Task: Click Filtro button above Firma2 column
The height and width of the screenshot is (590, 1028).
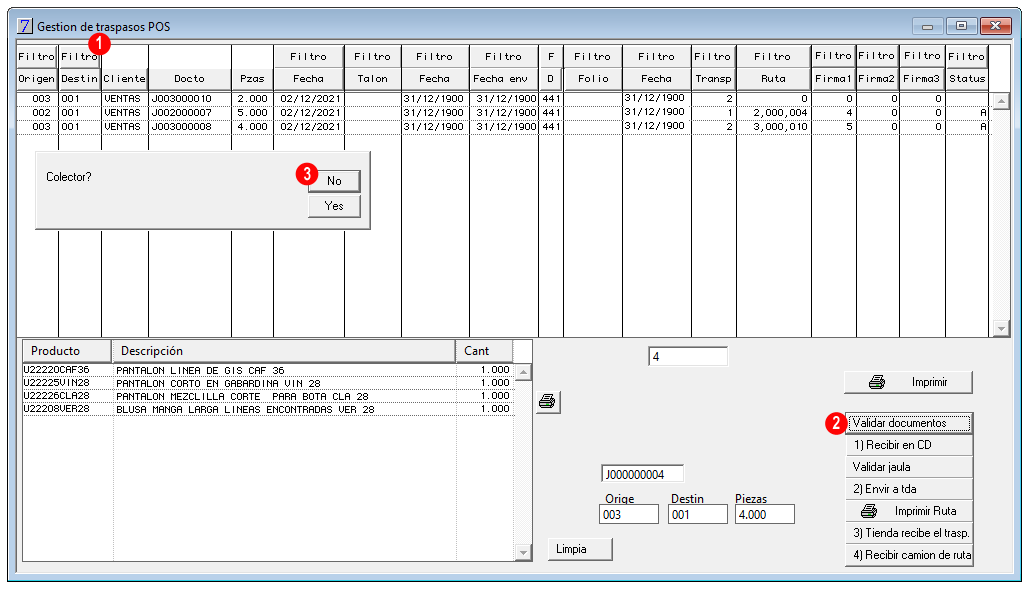Action: click(877, 56)
